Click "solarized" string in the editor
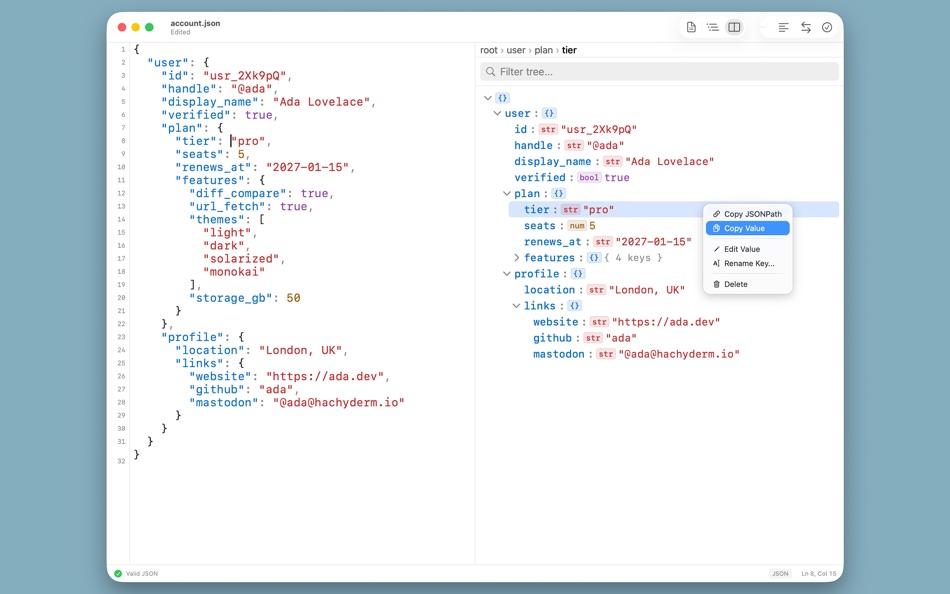Viewport: 950px width, 594px height. click(x=241, y=259)
